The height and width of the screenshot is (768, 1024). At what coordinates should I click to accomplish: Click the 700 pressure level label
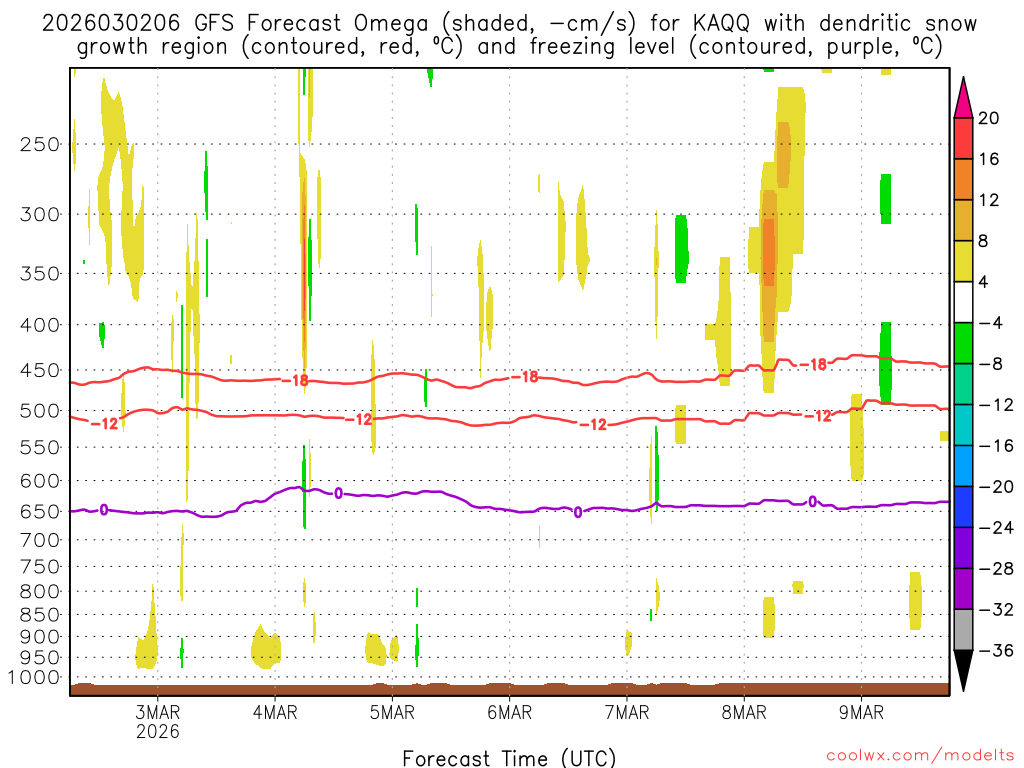[40, 540]
